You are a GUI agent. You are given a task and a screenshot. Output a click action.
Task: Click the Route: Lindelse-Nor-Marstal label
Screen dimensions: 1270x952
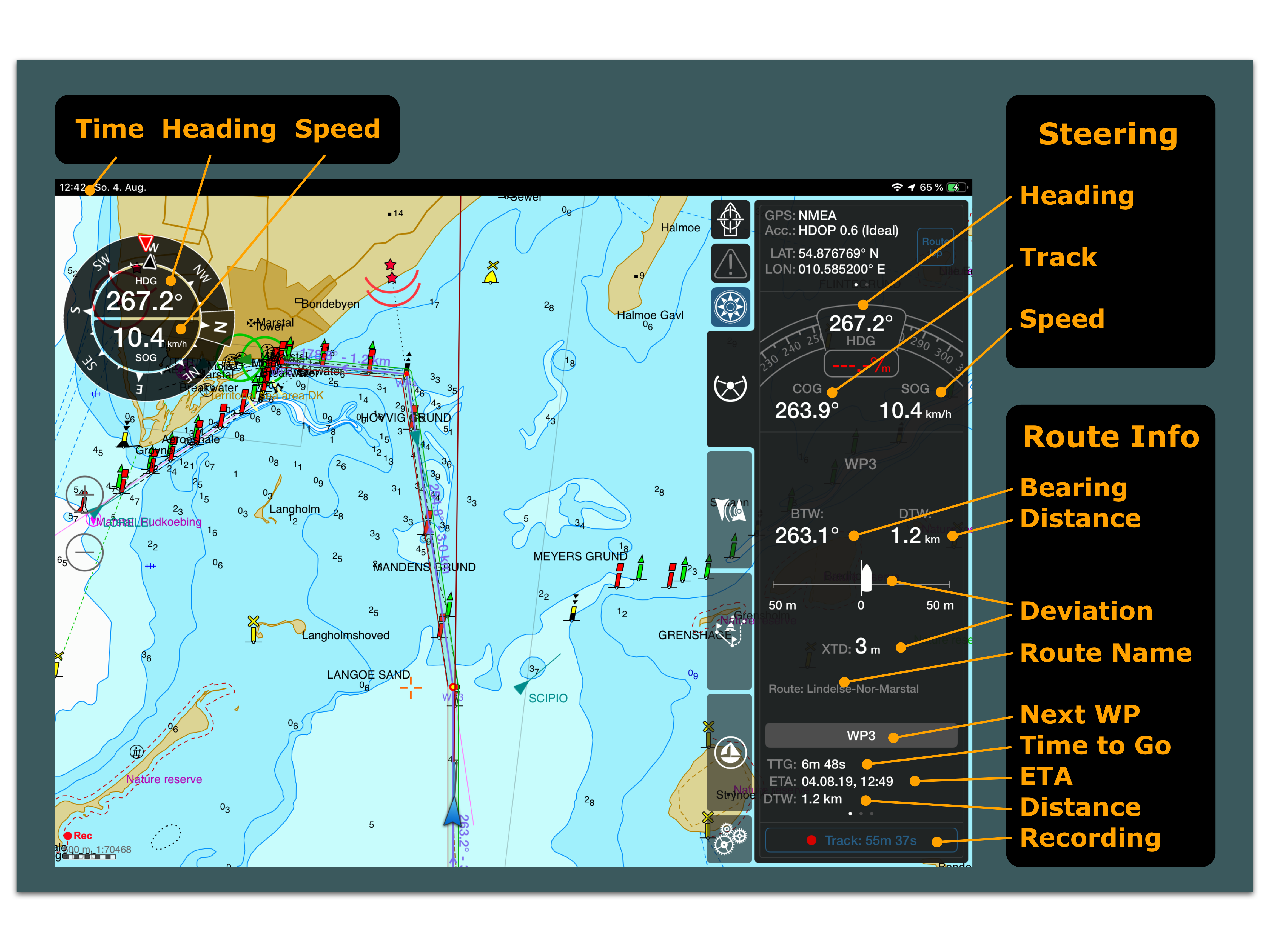(843, 689)
